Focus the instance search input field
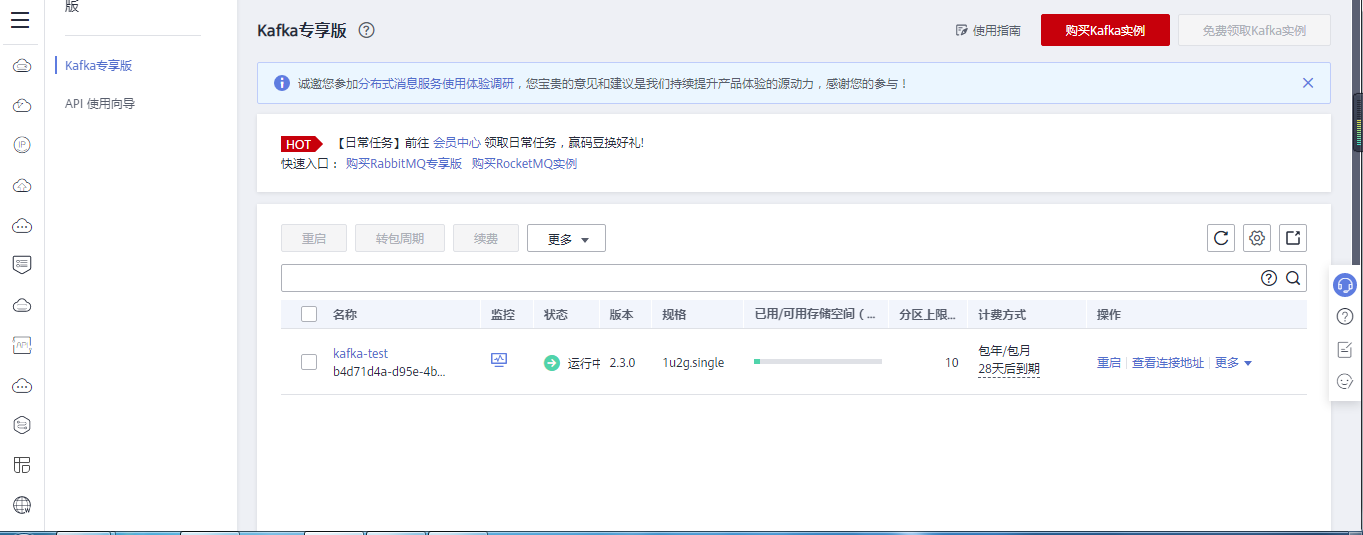The image size is (1363, 535). 769,278
